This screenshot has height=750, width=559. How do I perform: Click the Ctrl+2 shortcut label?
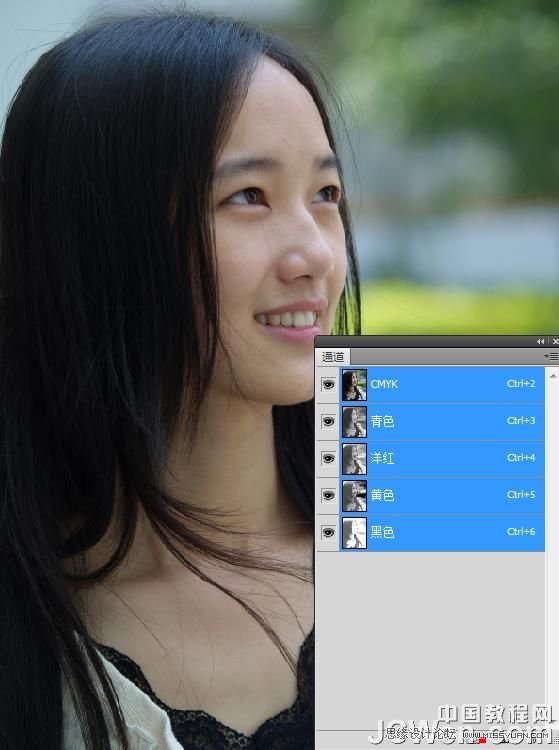pos(521,384)
